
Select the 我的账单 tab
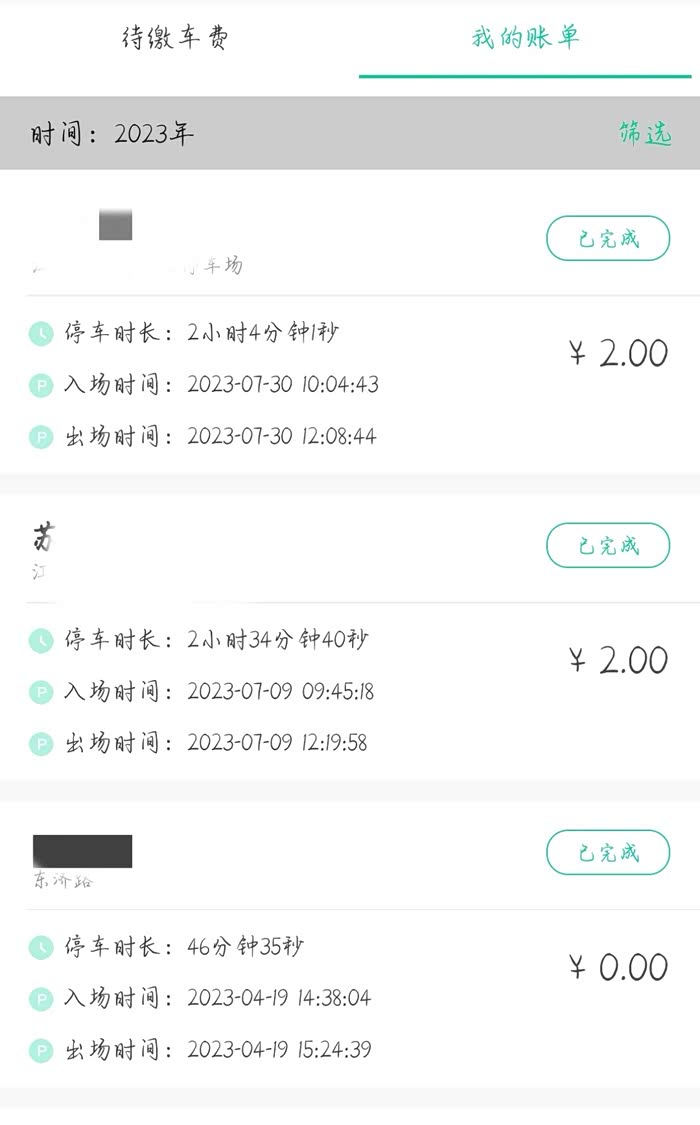pos(525,39)
